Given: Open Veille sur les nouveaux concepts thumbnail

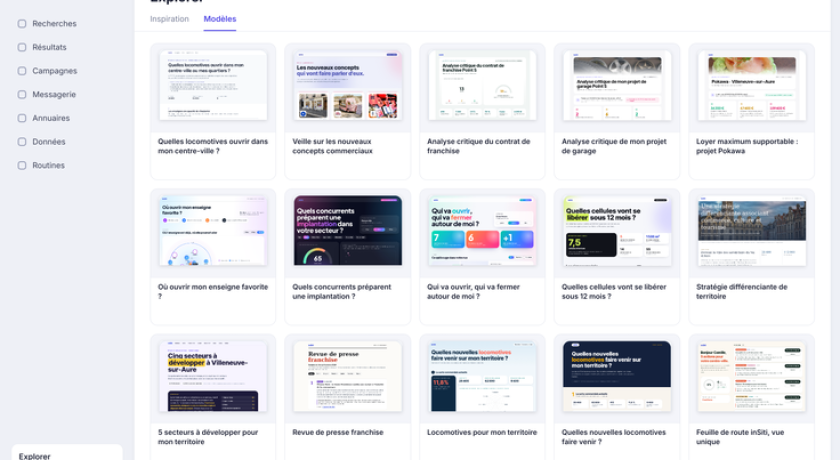Looking at the screenshot, I should (x=348, y=85).
